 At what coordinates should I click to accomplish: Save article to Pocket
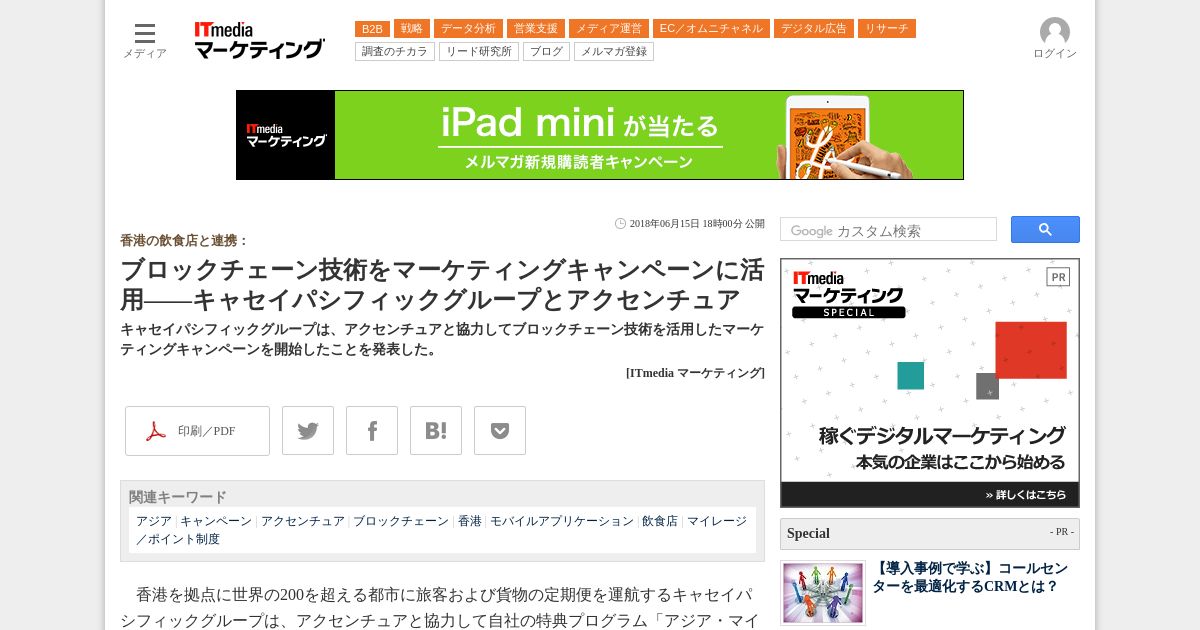click(x=500, y=431)
